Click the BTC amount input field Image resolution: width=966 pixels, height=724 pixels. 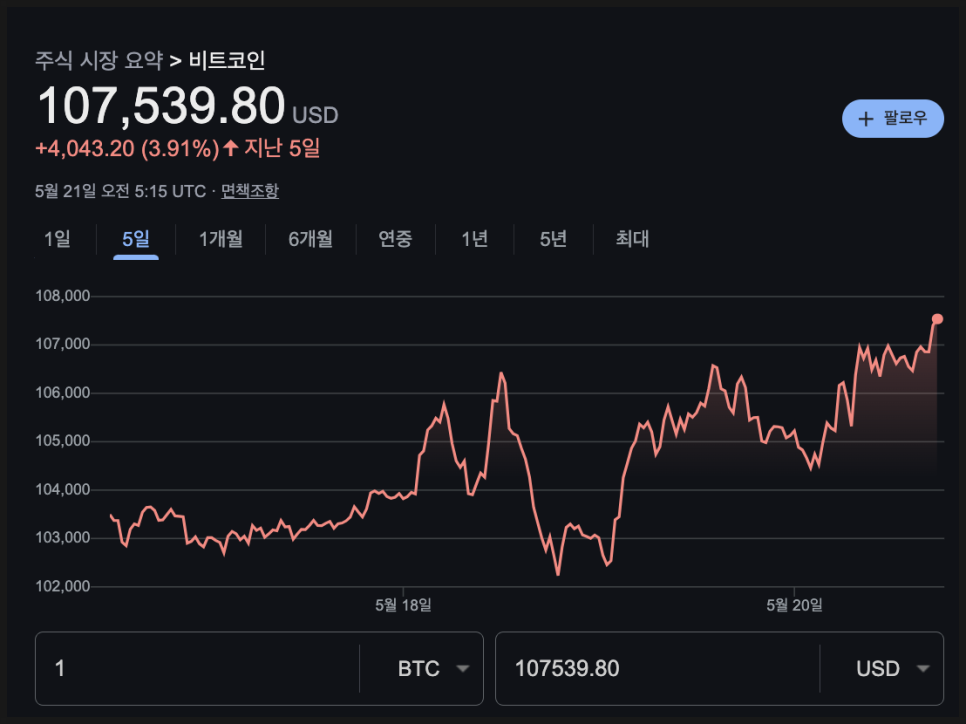pos(197,669)
